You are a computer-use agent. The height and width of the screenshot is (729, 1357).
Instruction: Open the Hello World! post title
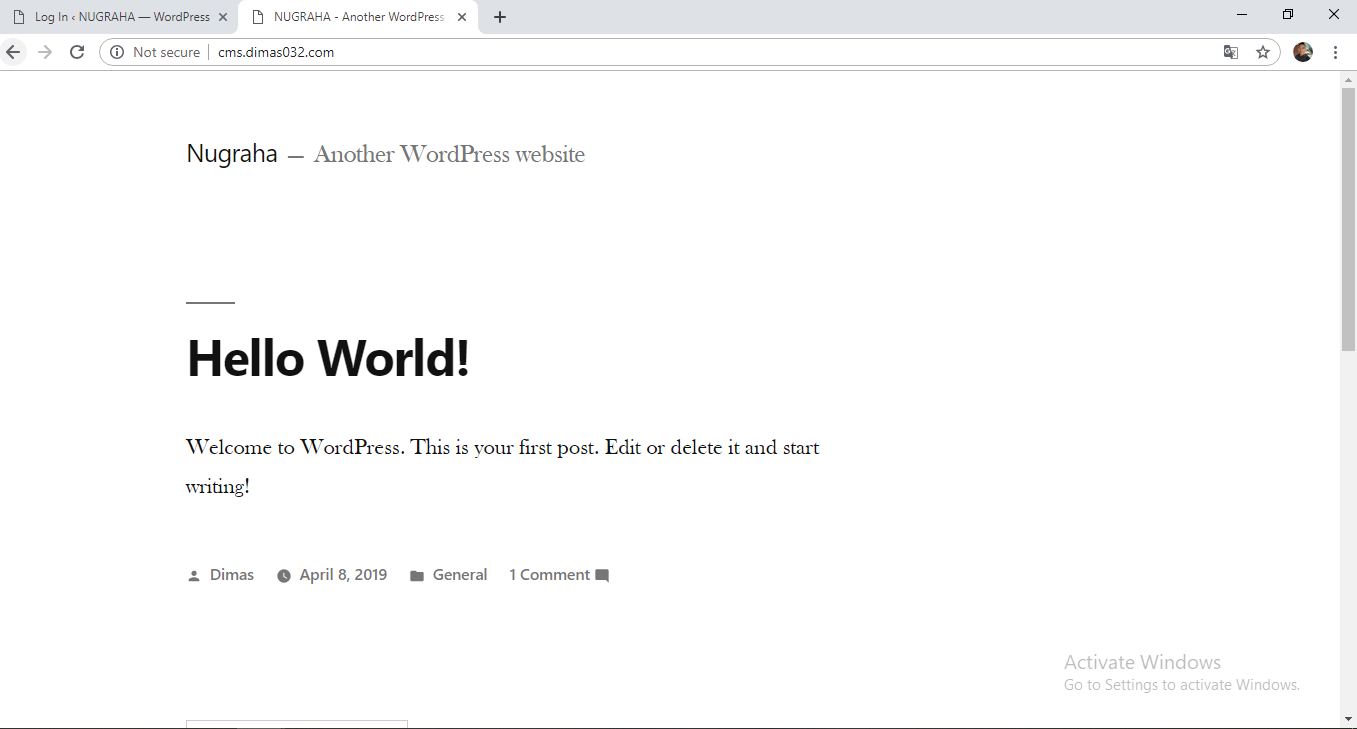click(x=328, y=358)
